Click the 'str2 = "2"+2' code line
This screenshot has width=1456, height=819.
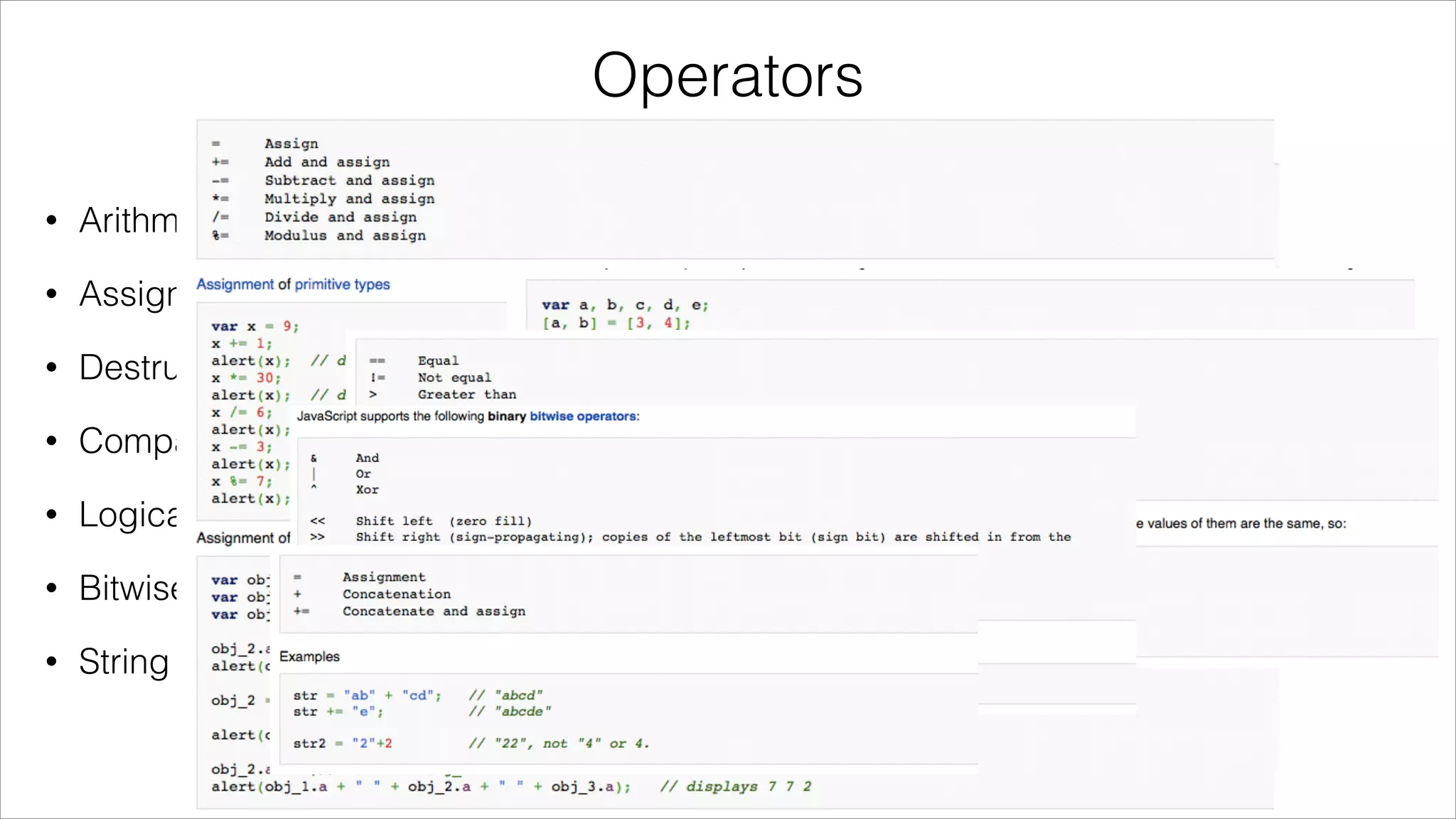tap(343, 744)
